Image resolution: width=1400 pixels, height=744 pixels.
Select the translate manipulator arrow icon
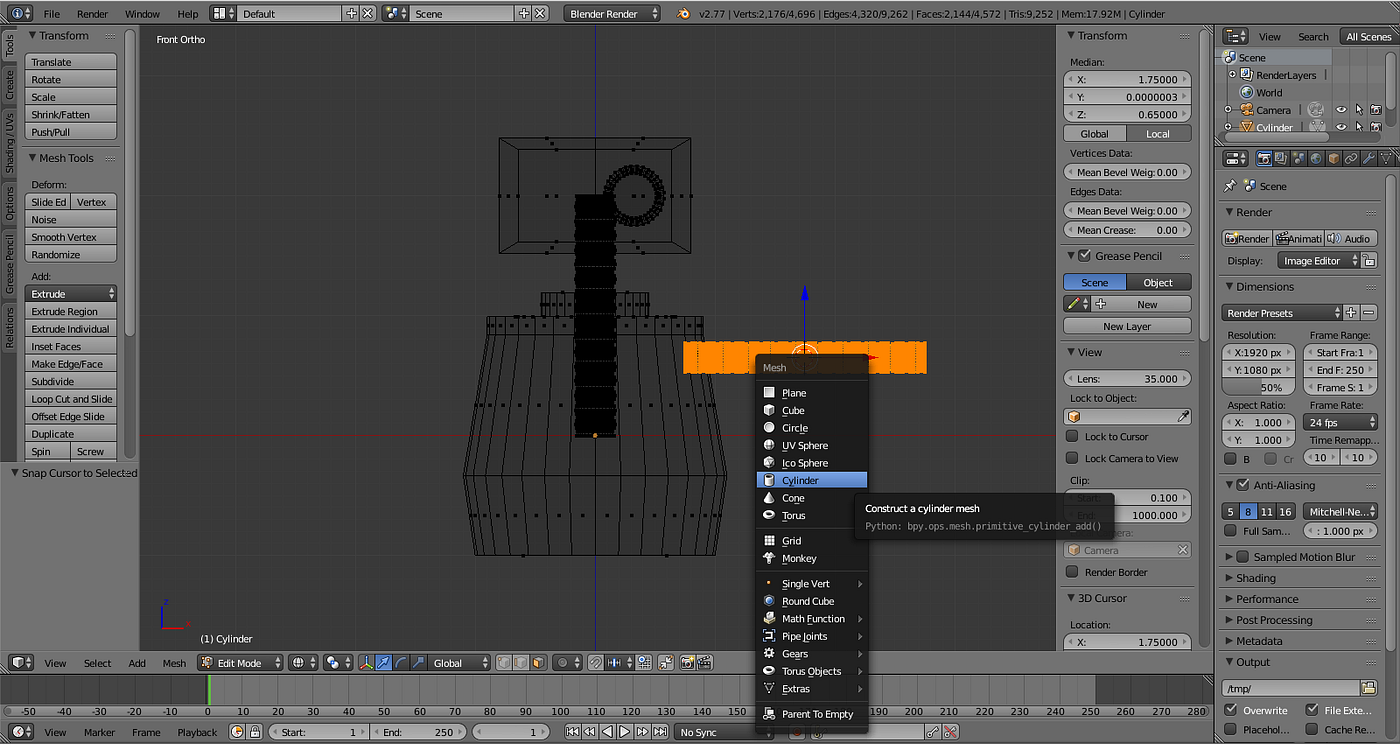coord(383,662)
